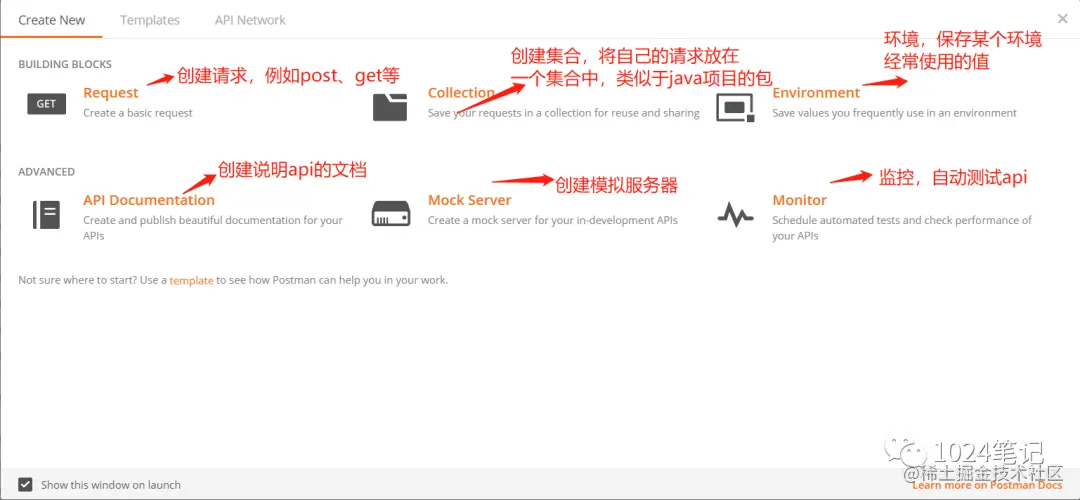Click the Environment screen icon
The height and width of the screenshot is (500, 1080).
coord(735,107)
